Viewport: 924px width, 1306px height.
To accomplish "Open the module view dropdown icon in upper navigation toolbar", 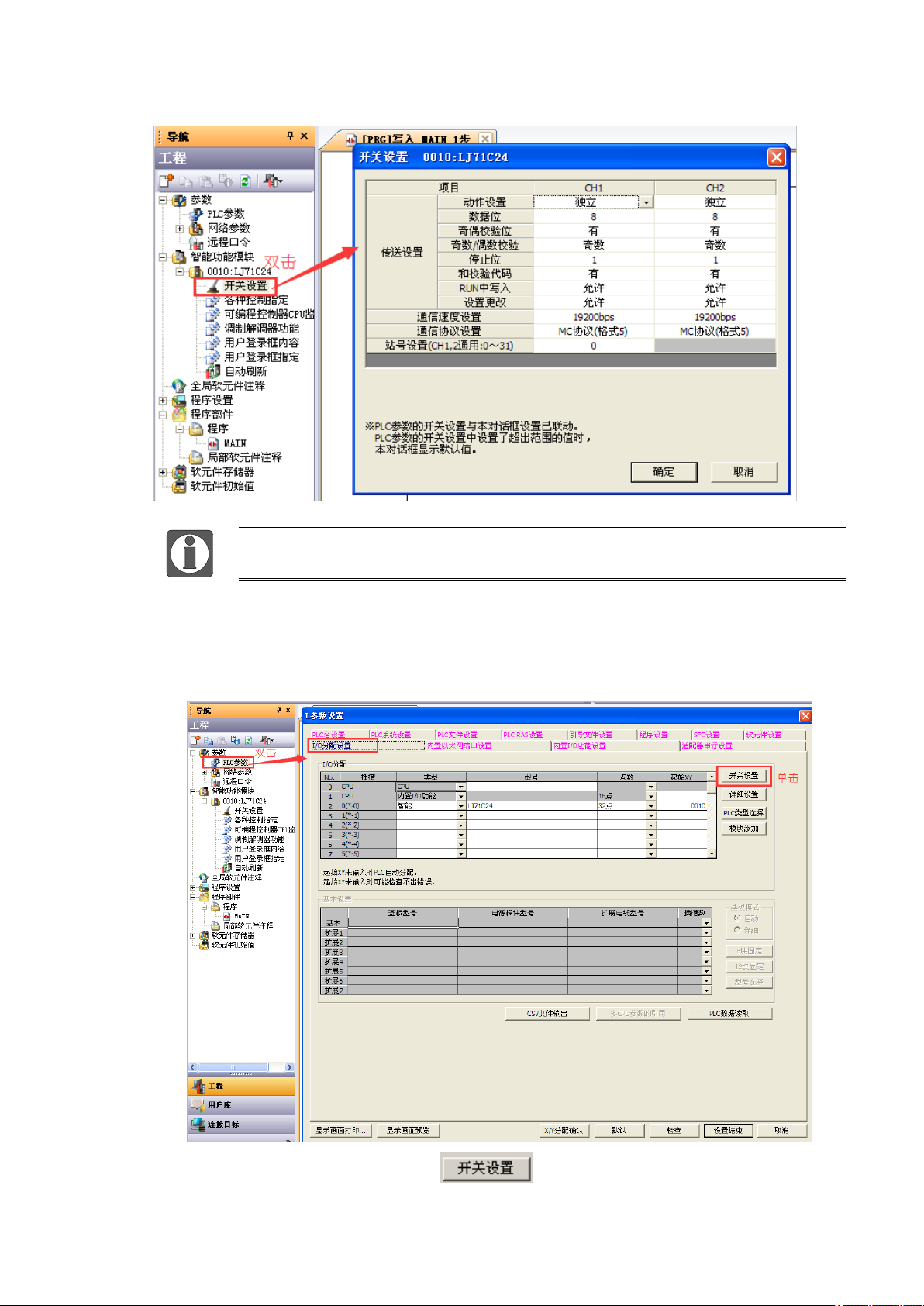I will click(273, 181).
